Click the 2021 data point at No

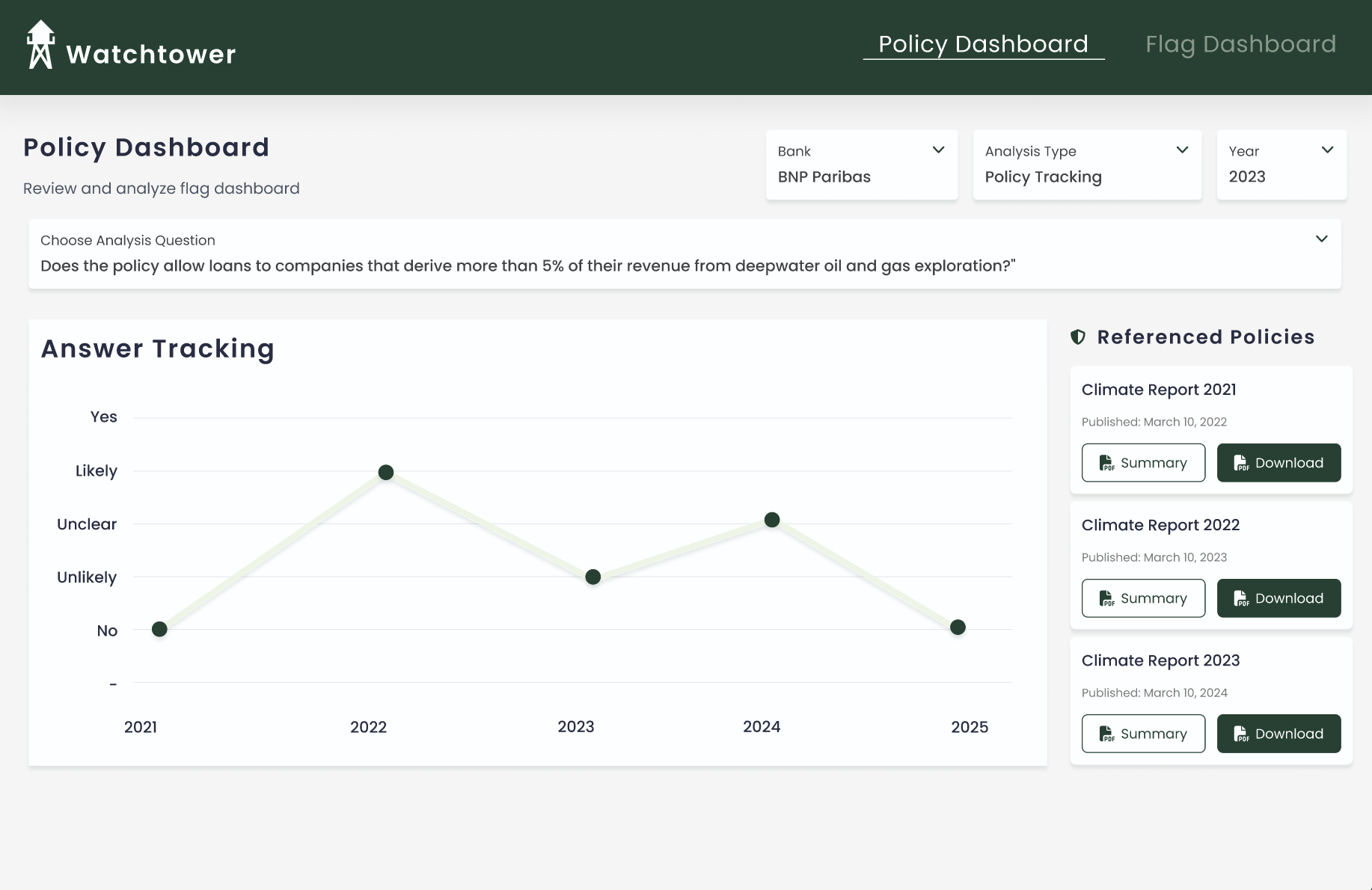[x=159, y=630]
